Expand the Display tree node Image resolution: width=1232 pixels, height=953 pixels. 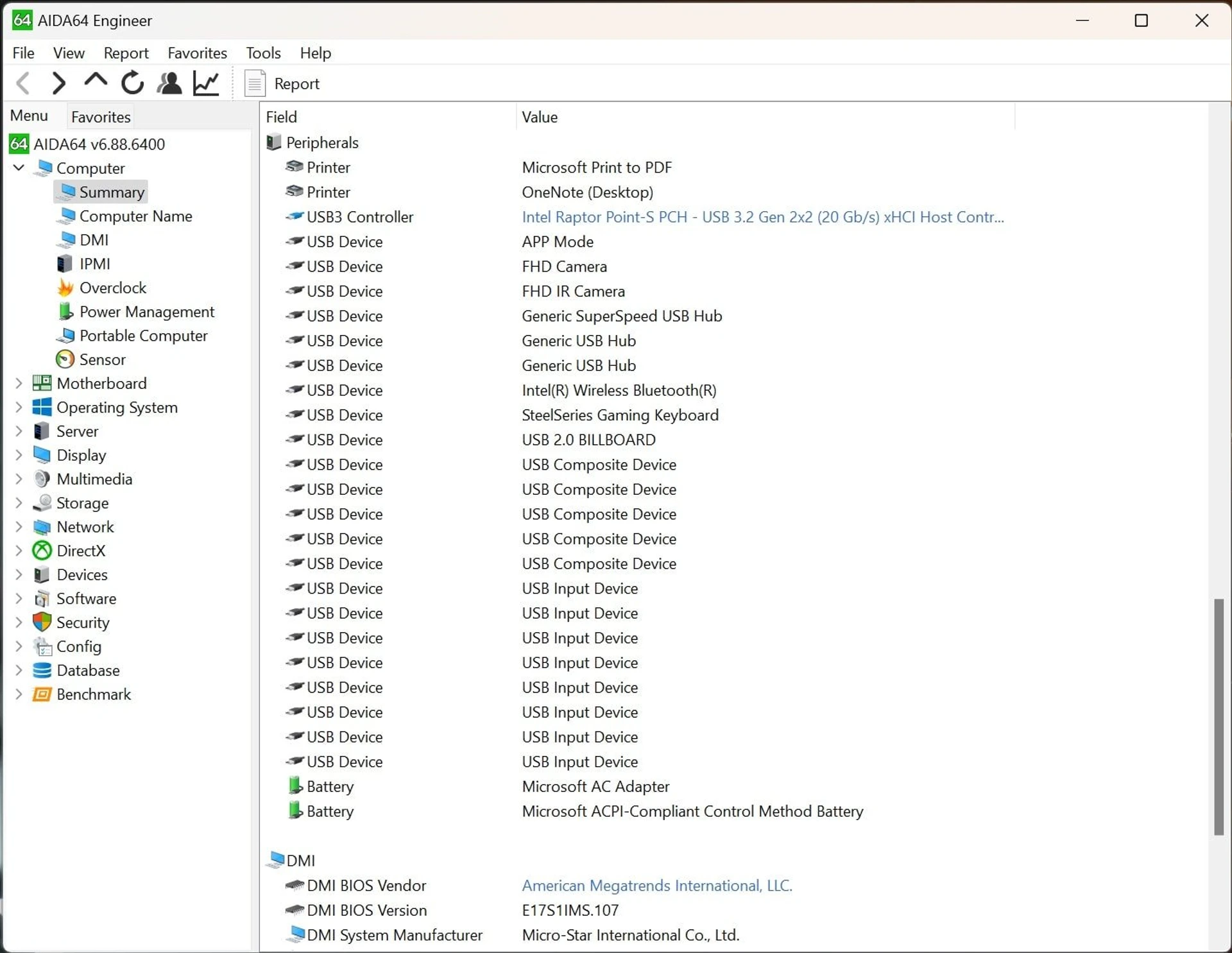point(19,455)
